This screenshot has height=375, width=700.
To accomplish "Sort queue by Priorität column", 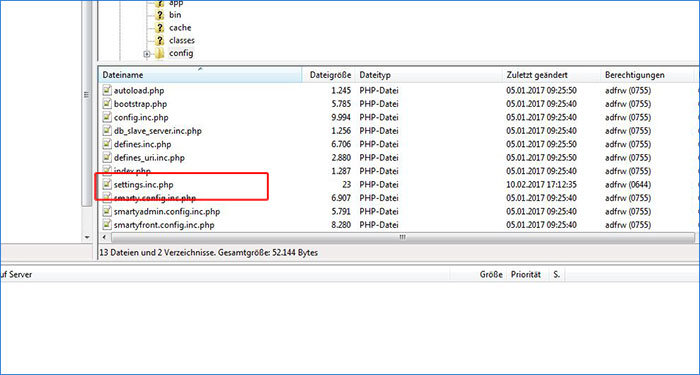I will click(x=526, y=275).
